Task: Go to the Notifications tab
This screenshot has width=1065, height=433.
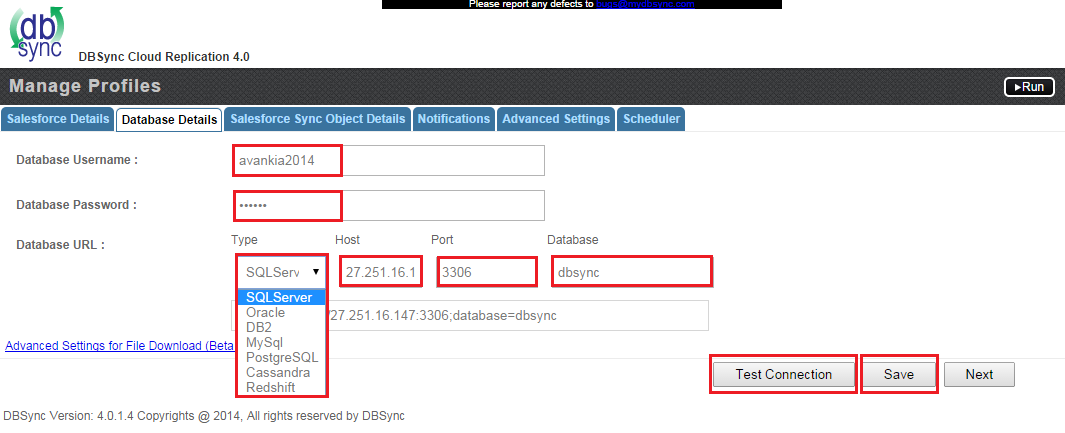Action: coord(454,119)
